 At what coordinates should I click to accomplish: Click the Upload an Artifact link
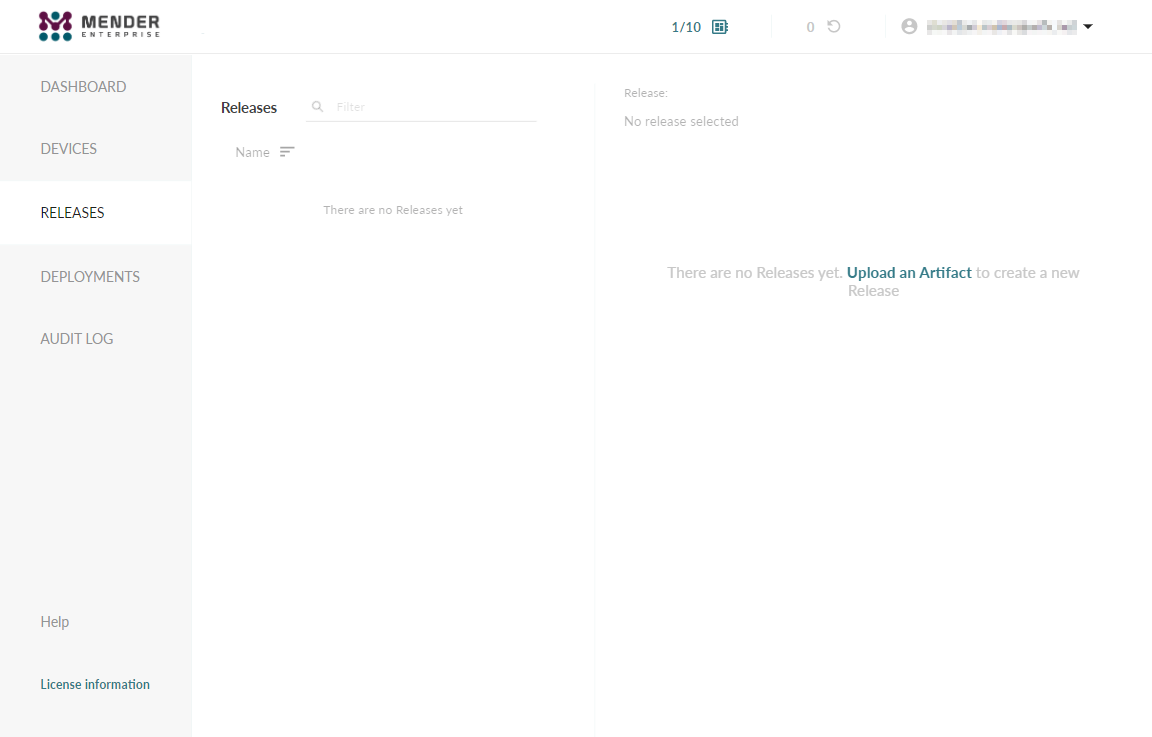pyautogui.click(x=909, y=273)
